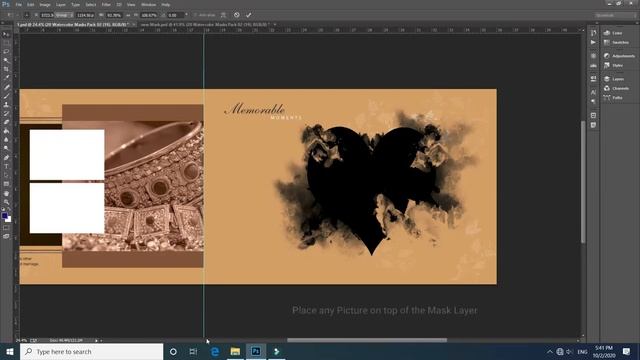The width and height of the screenshot is (640, 360).
Task: Open the workspace switcher dropdown
Action: click(x=615, y=15)
